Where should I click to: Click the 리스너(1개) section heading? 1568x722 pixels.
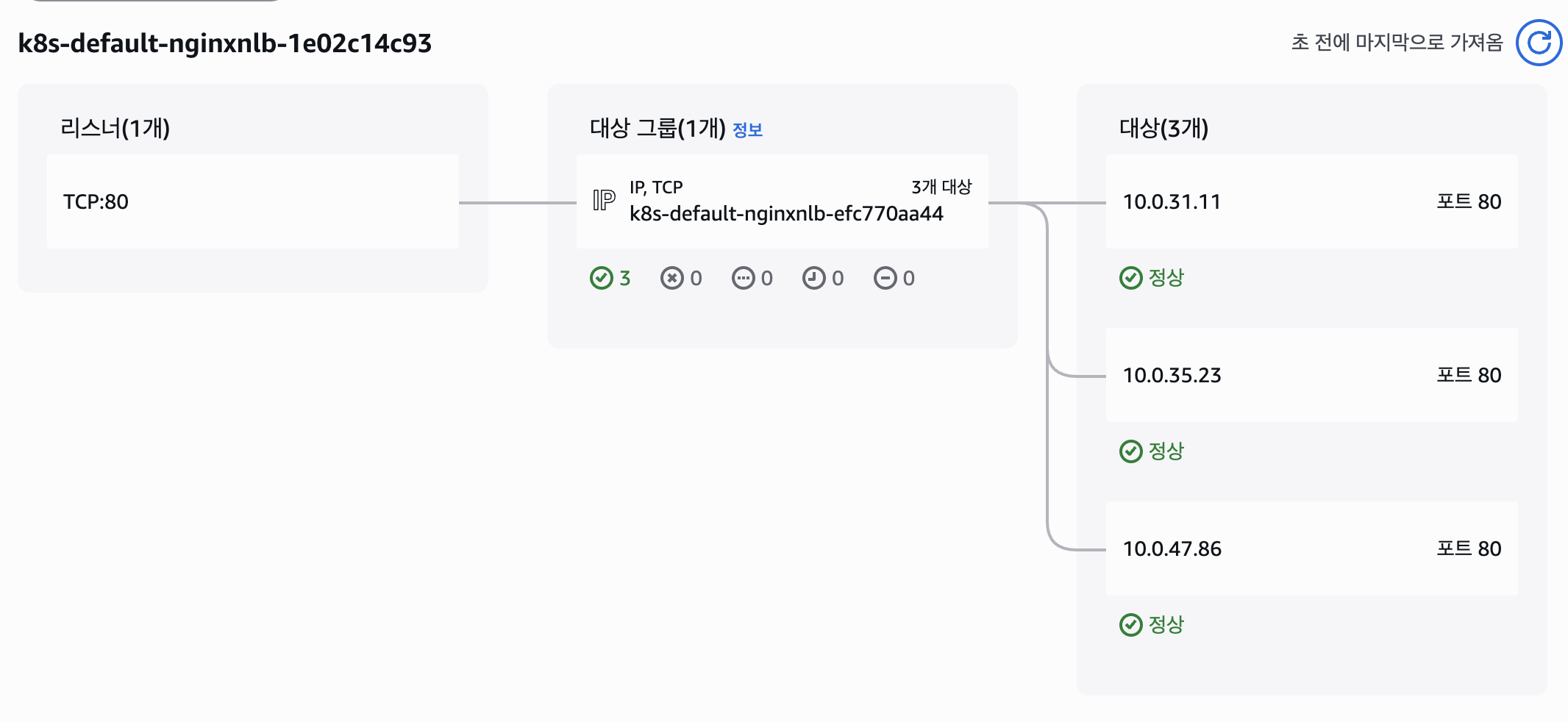pos(115,128)
